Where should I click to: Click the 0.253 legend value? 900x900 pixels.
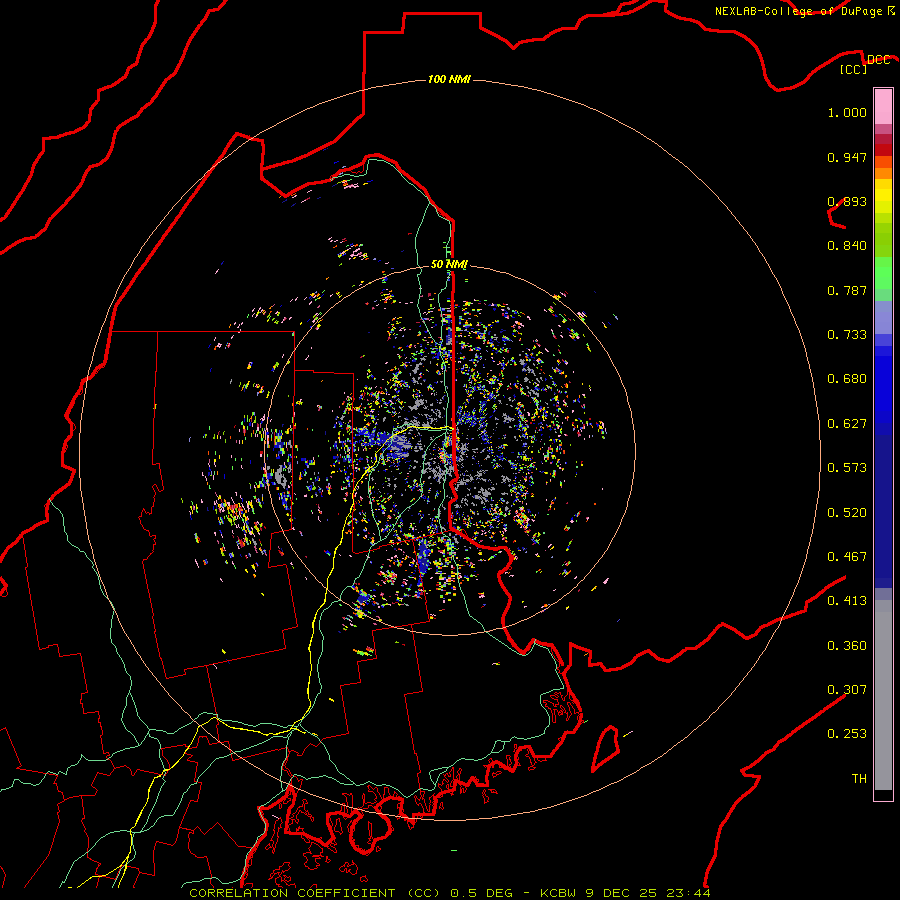click(x=847, y=734)
